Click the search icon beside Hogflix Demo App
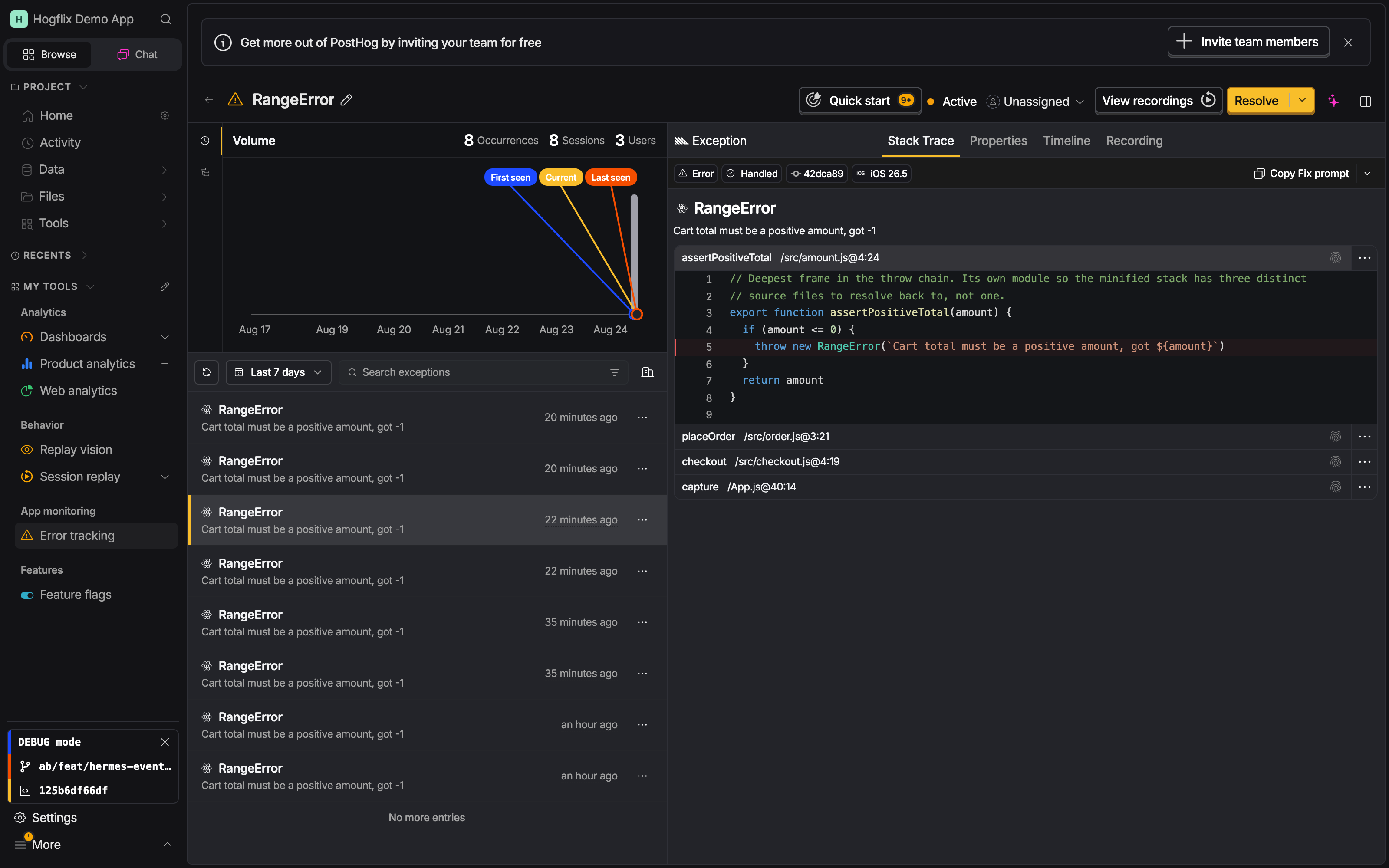1389x868 pixels. pos(165,19)
